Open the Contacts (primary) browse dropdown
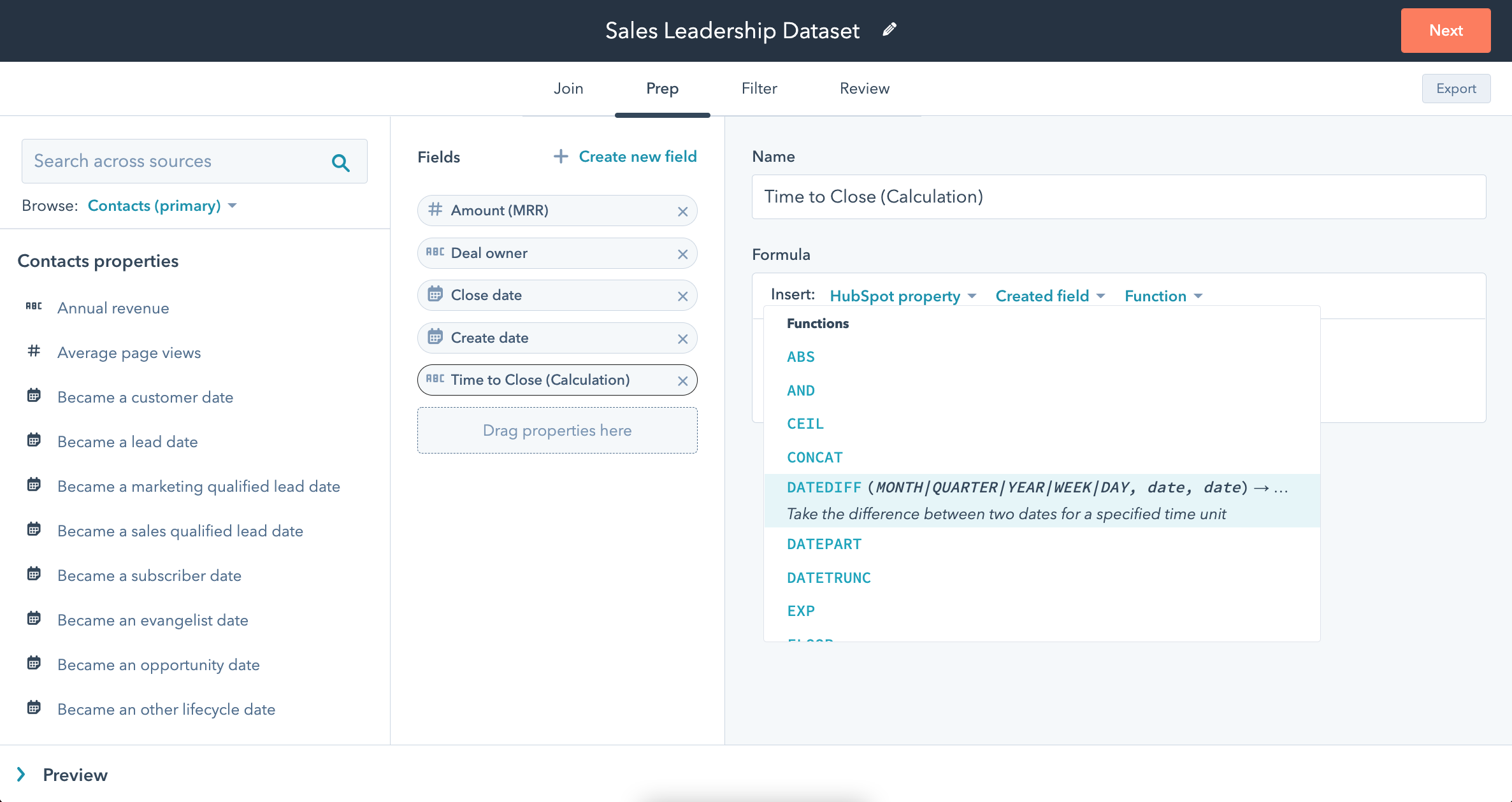The image size is (1512, 802). (x=162, y=206)
